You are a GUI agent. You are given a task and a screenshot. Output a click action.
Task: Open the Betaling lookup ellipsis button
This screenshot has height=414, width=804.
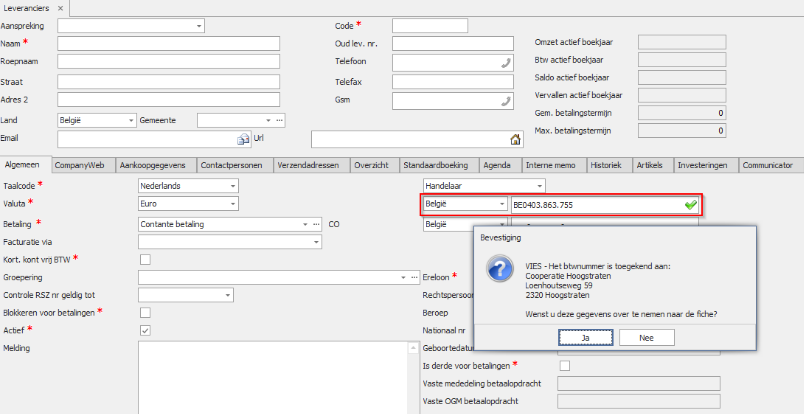click(x=316, y=225)
